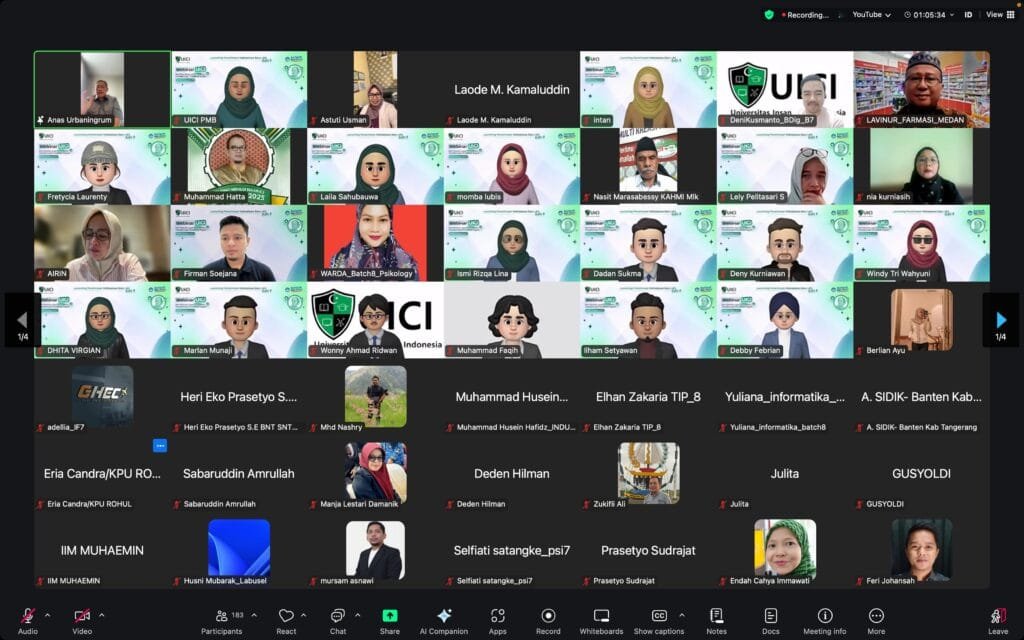Open Whiteboards from the meeting toolbar

coord(601,620)
